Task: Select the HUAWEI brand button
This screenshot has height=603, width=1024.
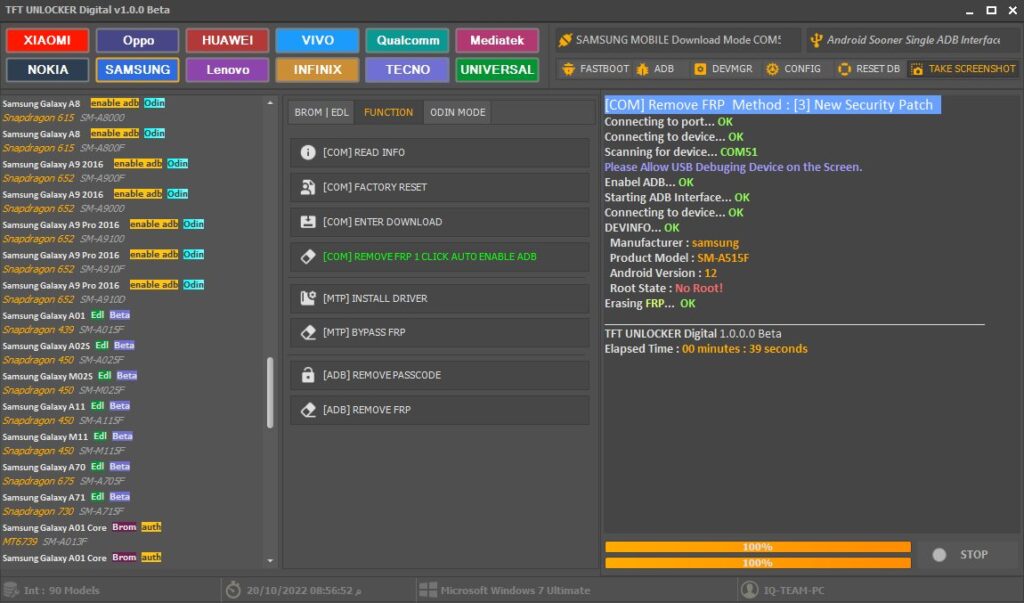Action: click(227, 40)
